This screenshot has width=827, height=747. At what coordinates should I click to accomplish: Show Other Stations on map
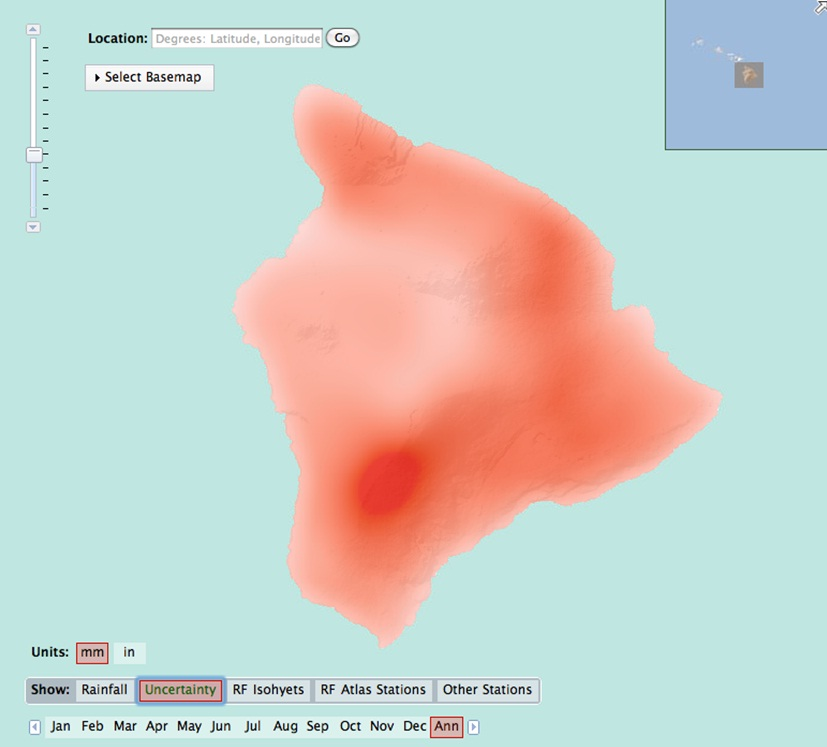(487, 690)
